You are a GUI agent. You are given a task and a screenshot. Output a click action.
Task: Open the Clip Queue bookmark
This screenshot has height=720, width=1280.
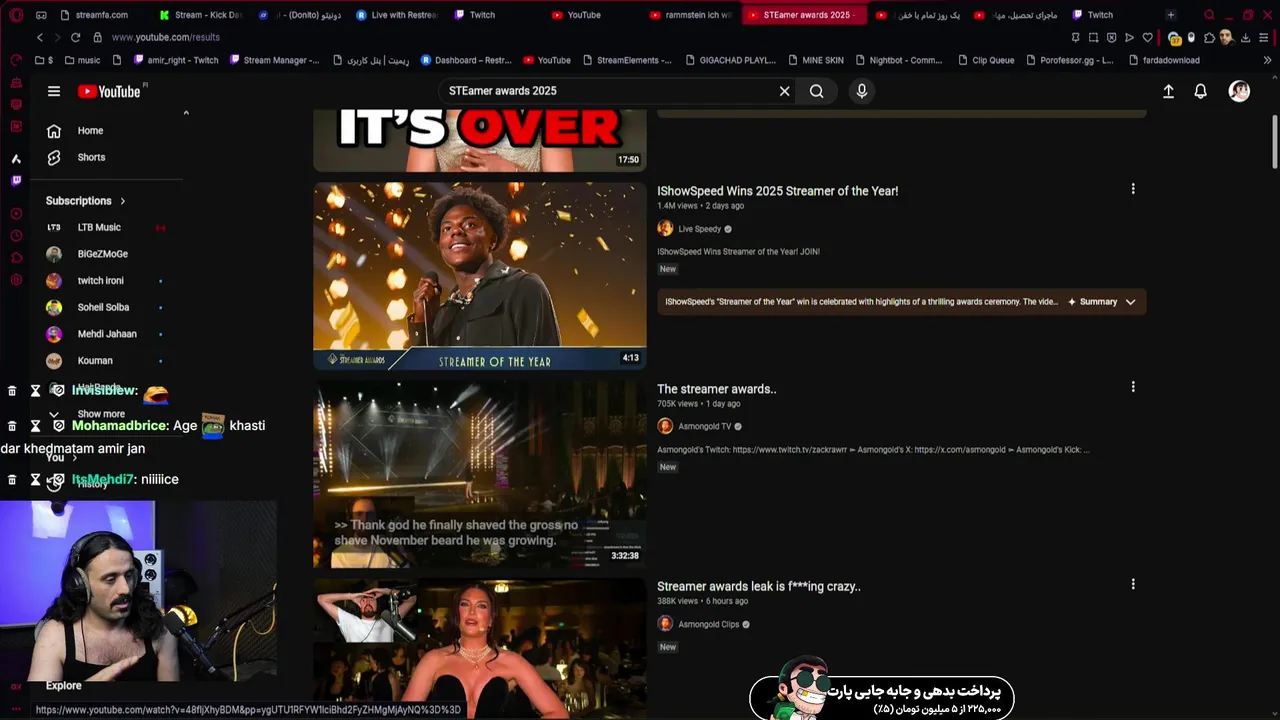coord(986,60)
